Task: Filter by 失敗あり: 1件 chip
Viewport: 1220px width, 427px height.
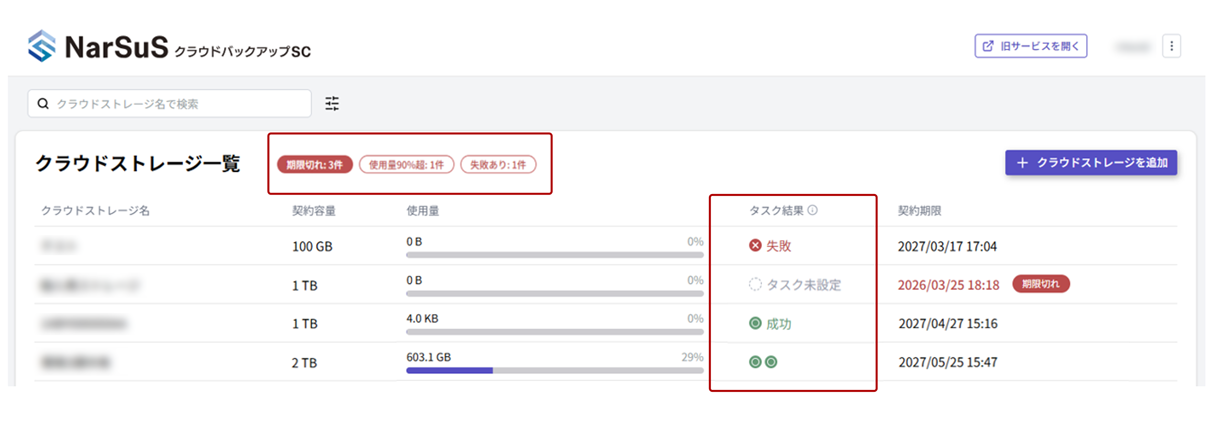Action: click(x=498, y=164)
